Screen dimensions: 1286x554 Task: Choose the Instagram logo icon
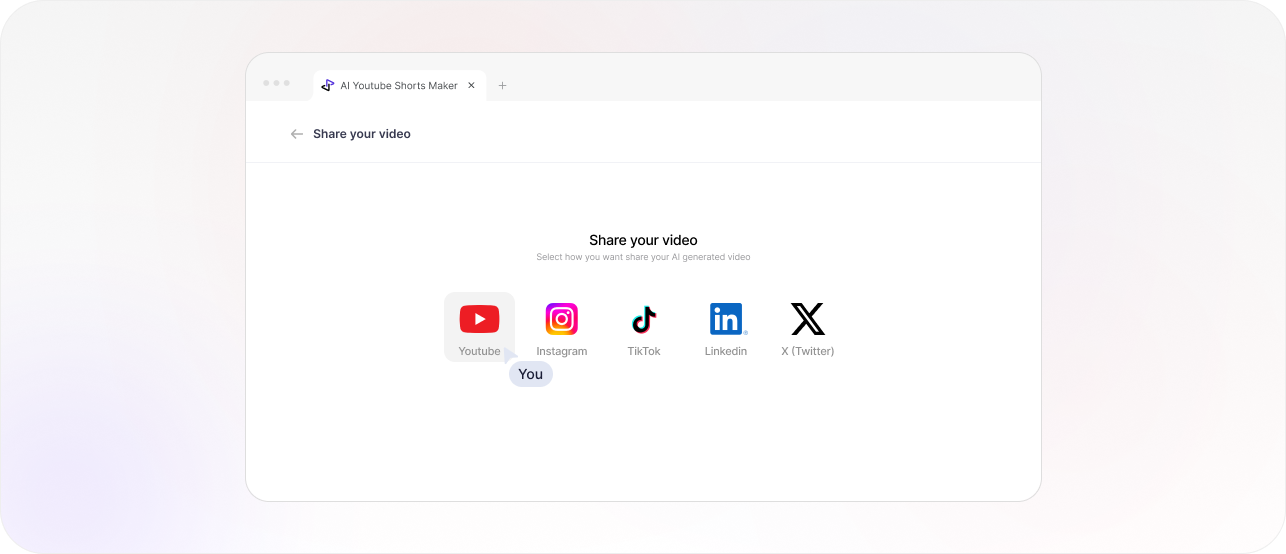click(x=562, y=319)
